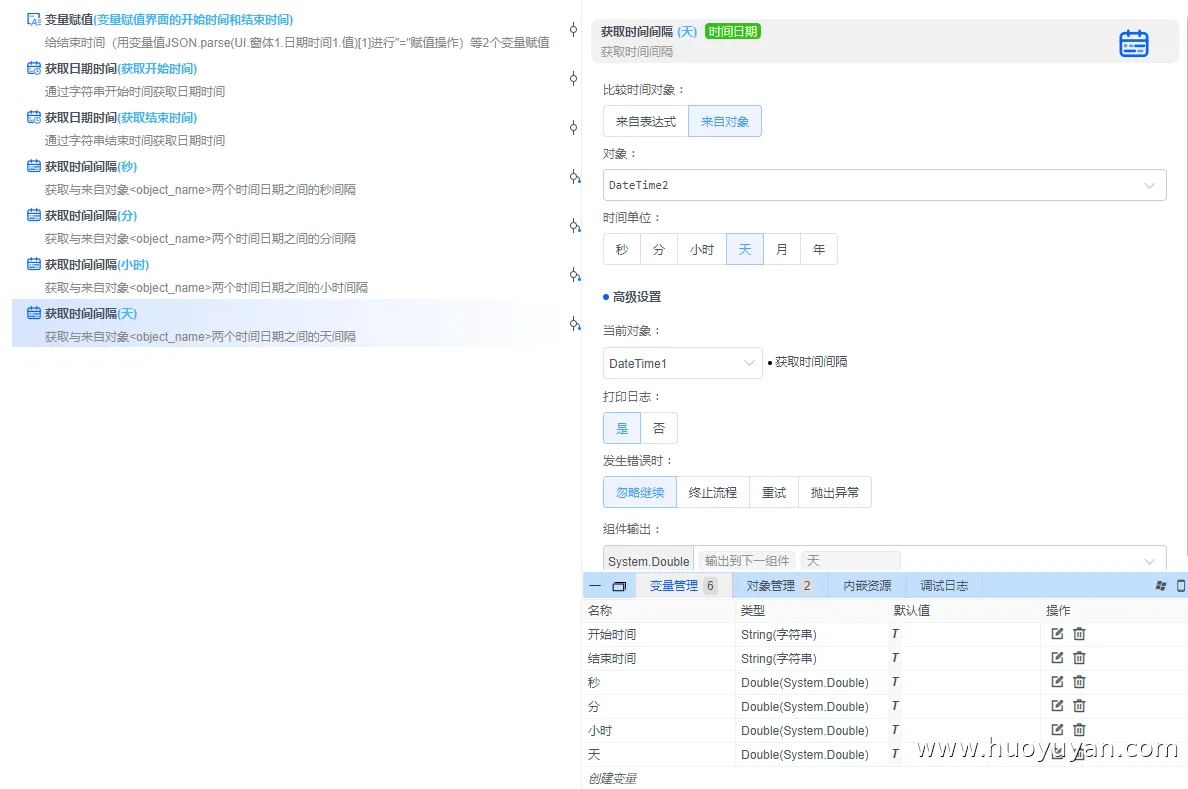Open the DateTime2 object dropdown
Image resolution: width=1188 pixels, height=789 pixels.
tap(884, 185)
